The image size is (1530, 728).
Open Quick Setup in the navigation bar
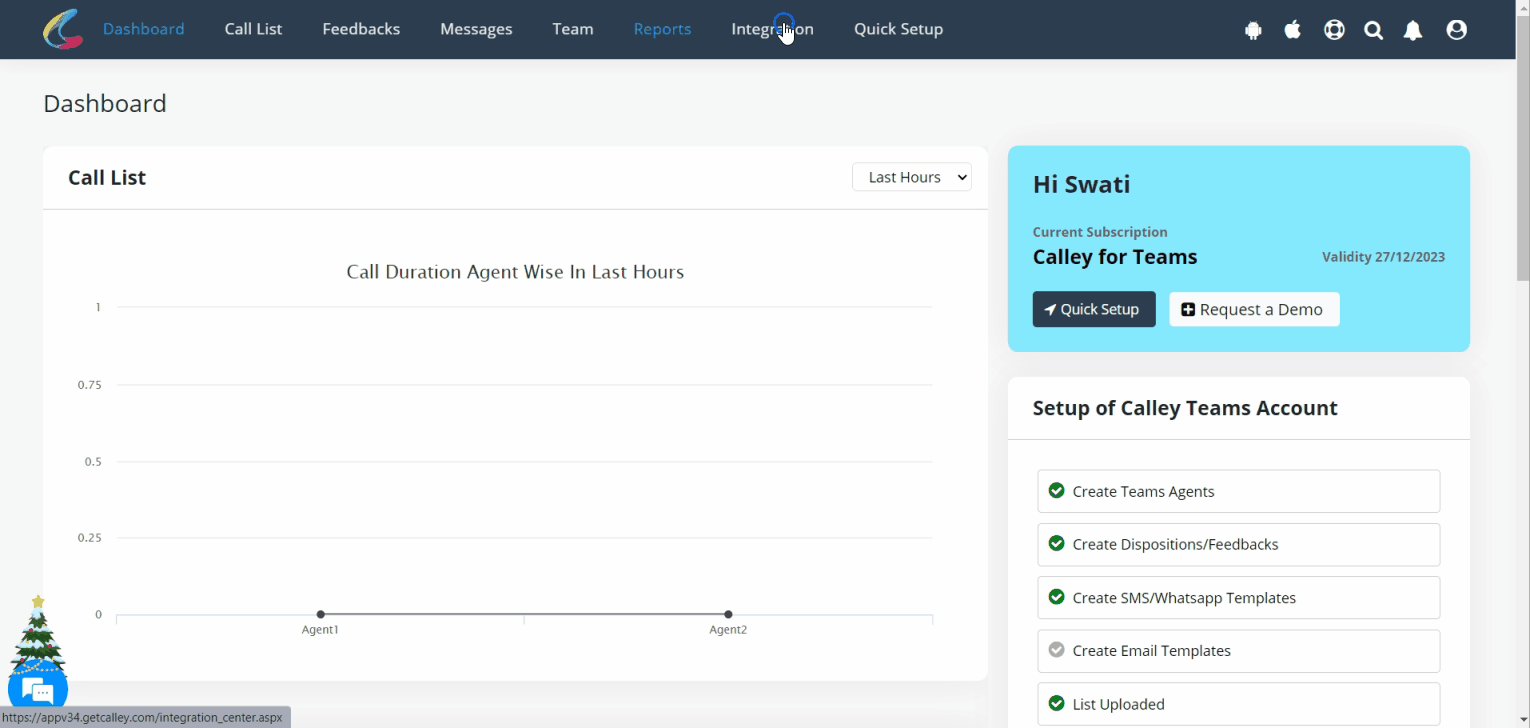[x=898, y=29]
